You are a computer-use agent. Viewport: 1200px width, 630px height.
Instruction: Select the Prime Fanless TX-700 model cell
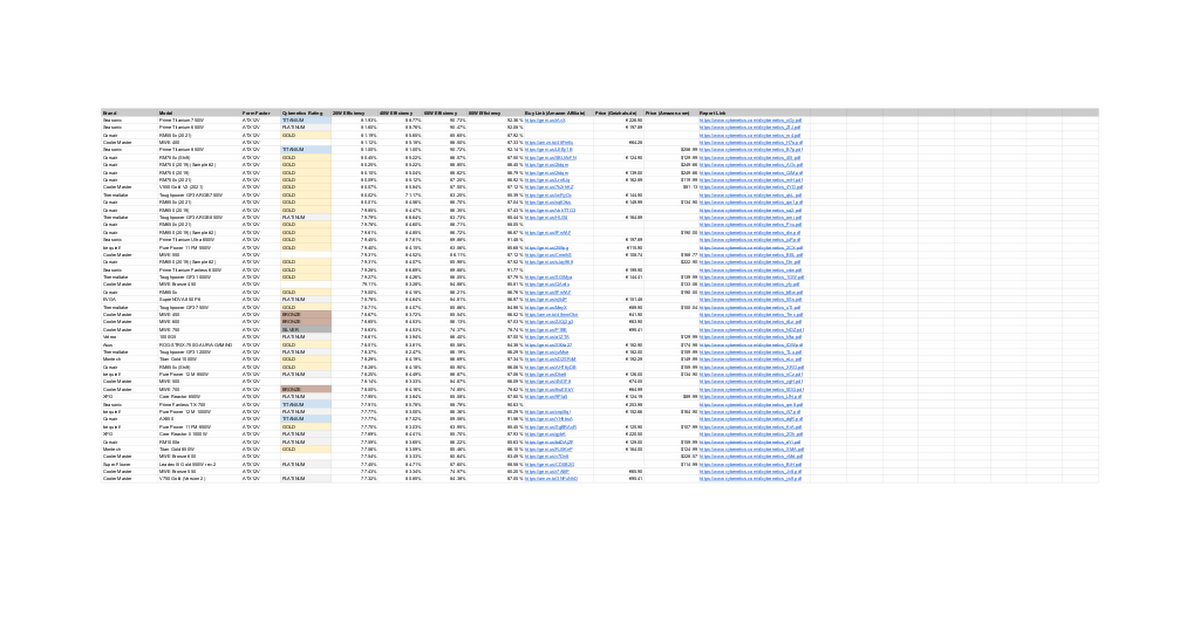tap(199, 404)
